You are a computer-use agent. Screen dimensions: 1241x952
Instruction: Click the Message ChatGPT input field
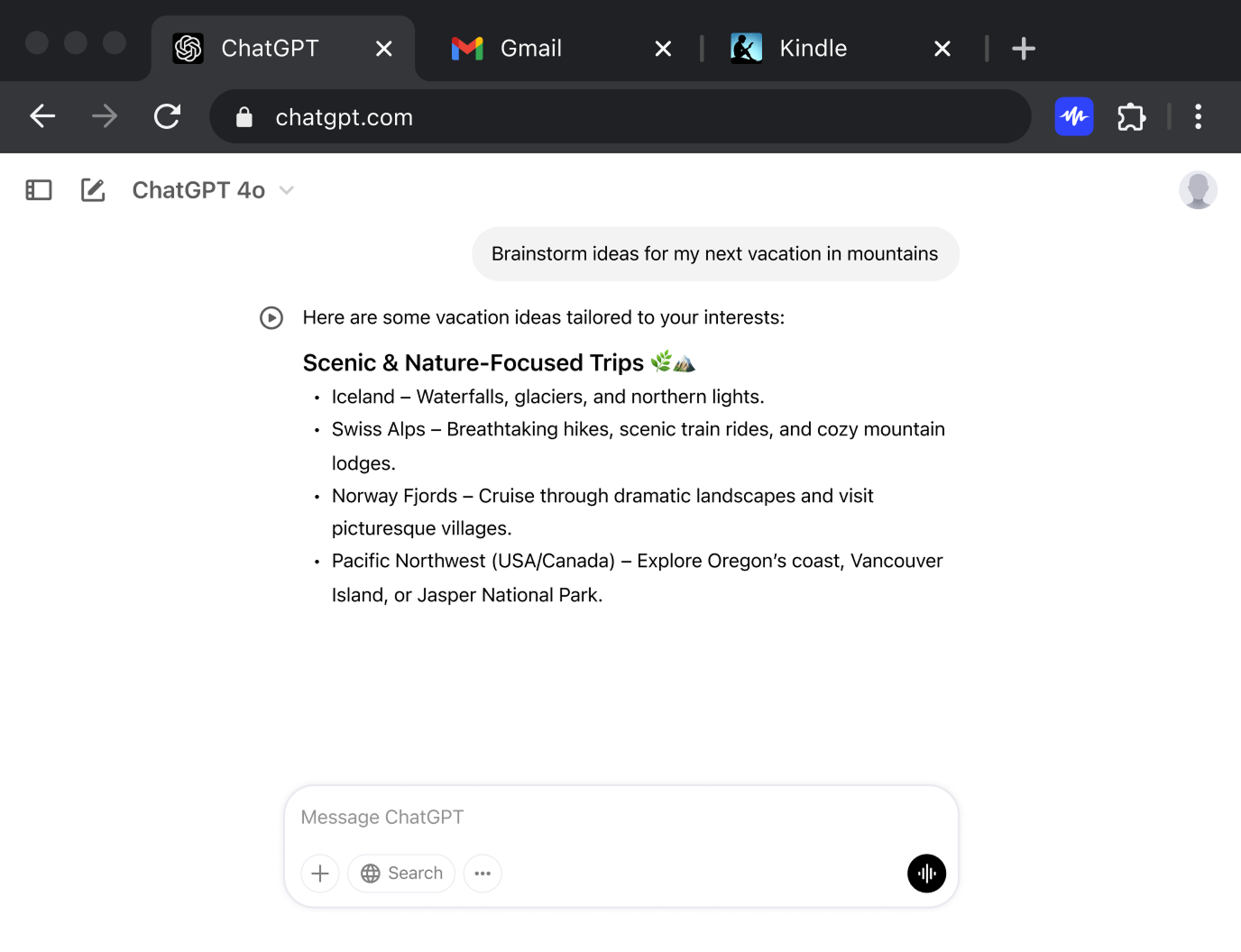pyautogui.click(x=620, y=817)
